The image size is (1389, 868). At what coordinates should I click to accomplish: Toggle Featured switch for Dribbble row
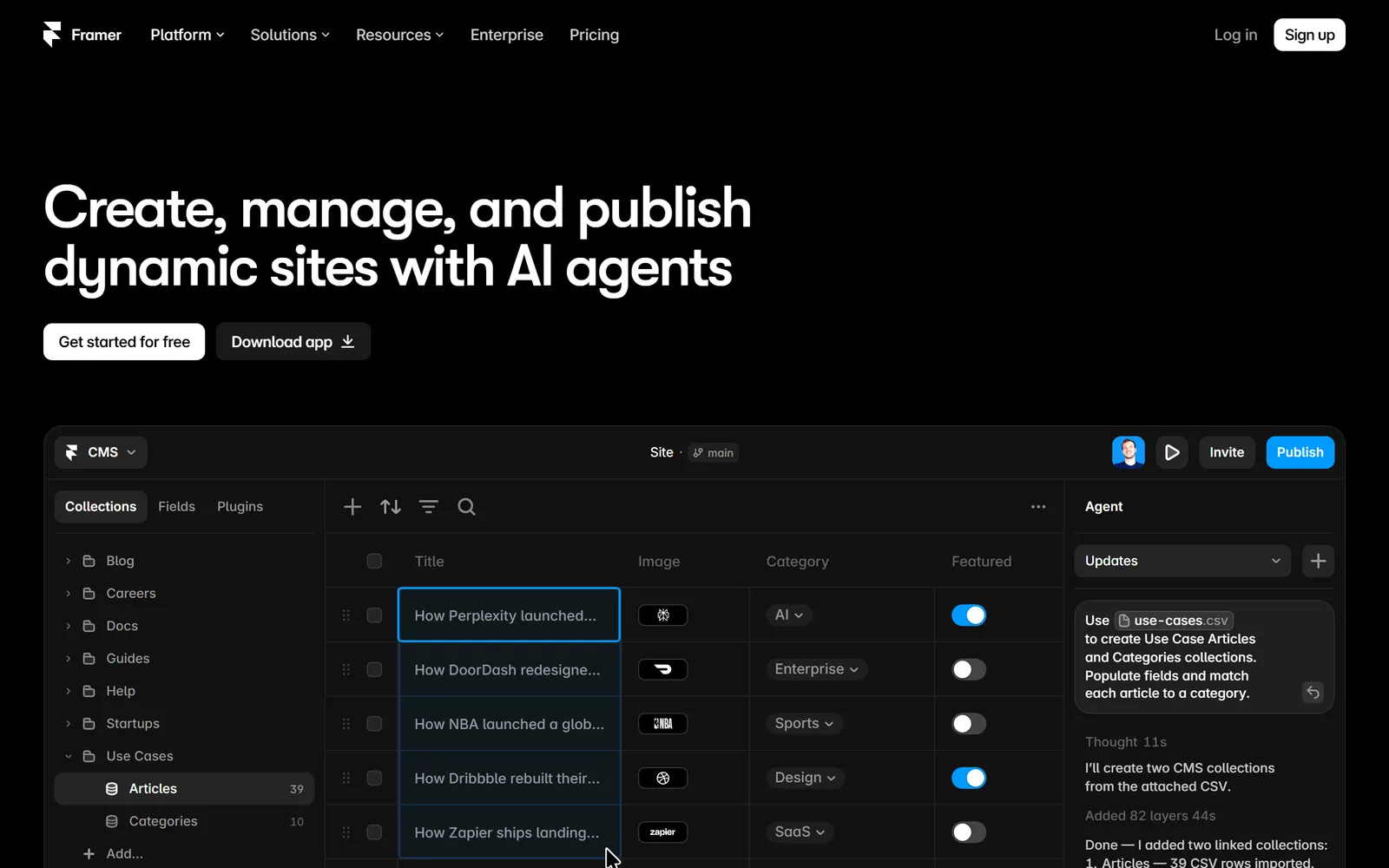click(969, 778)
